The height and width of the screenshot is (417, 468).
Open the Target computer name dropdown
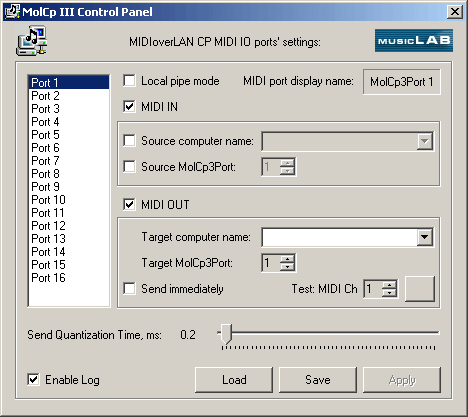[424, 237]
